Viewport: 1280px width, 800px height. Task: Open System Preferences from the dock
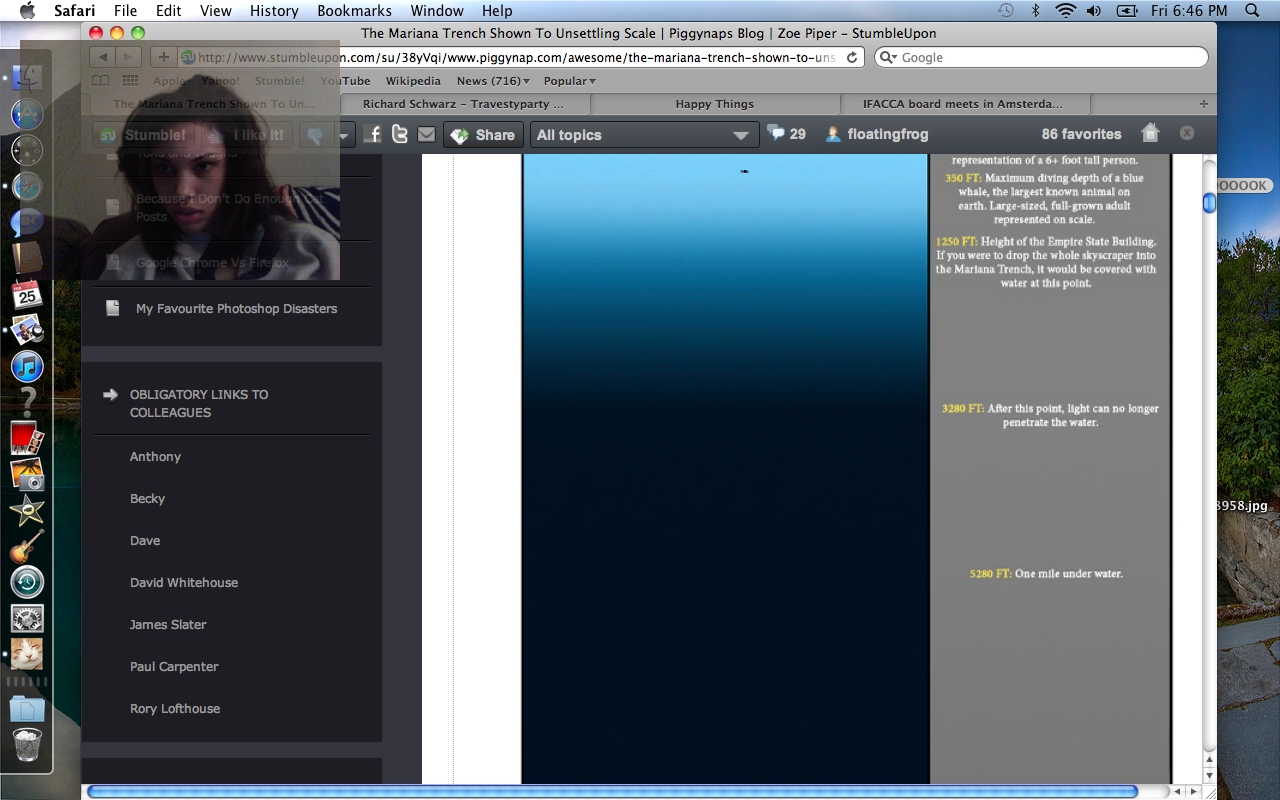point(27,618)
